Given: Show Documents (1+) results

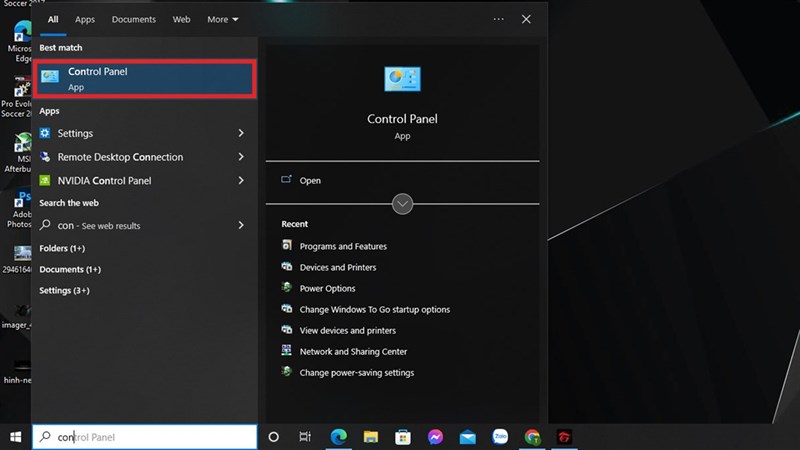Looking at the screenshot, I should coord(70,269).
